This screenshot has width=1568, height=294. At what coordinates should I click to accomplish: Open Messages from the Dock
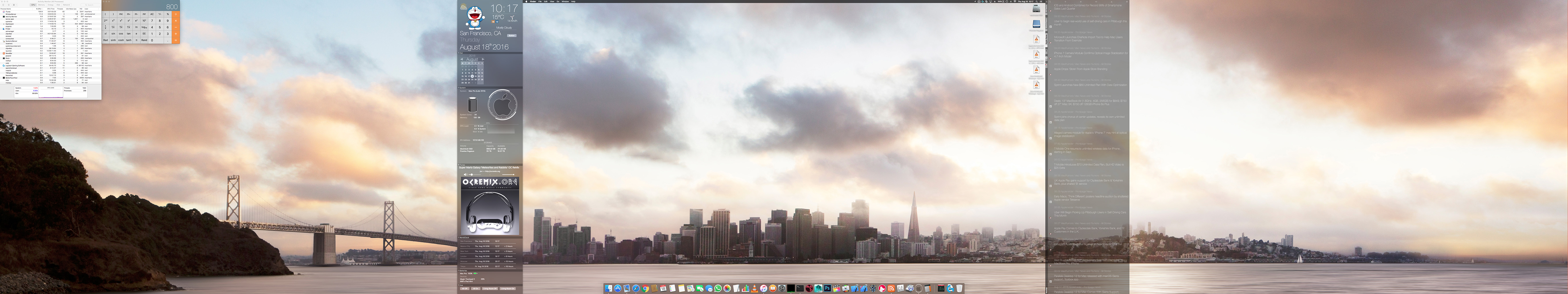pyautogui.click(x=709, y=289)
